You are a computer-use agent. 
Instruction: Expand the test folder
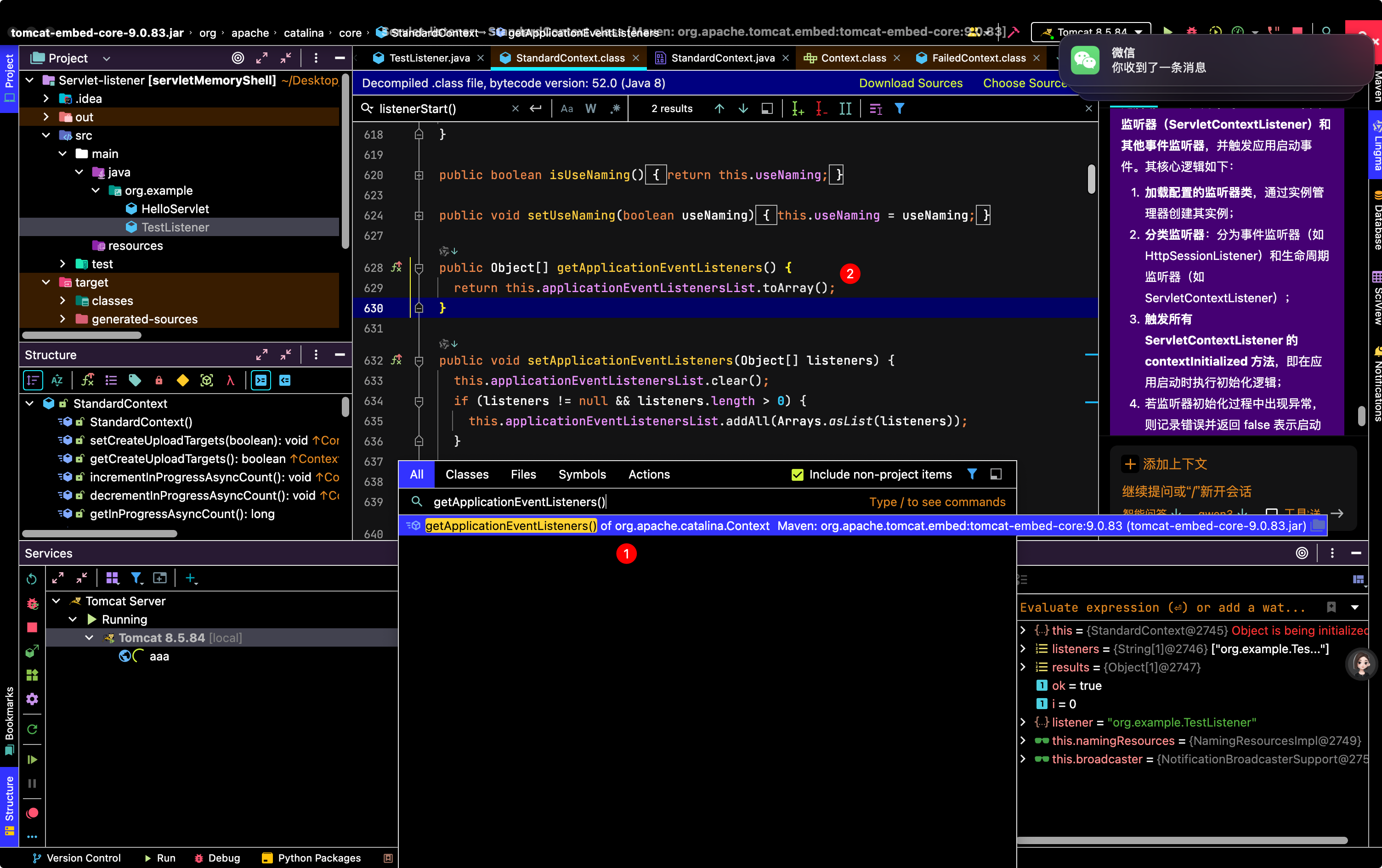(62, 264)
